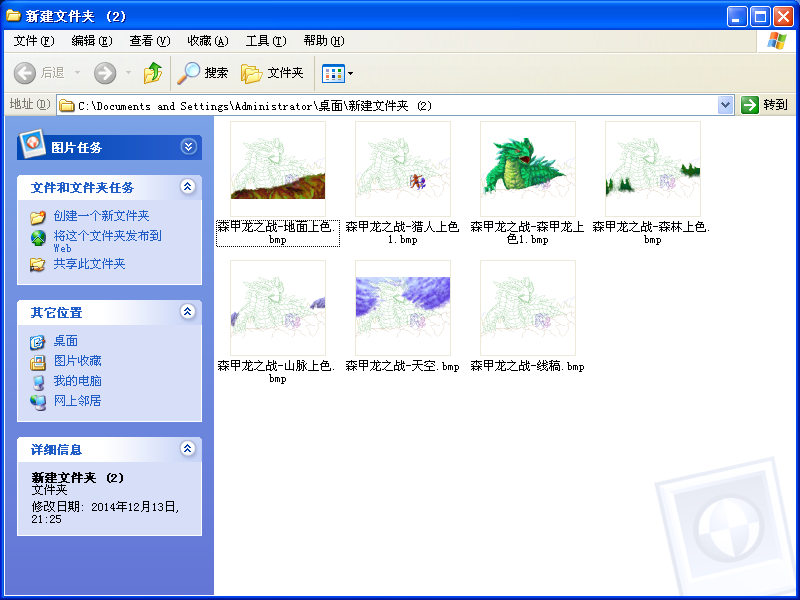The image size is (800, 600).
Task: Select thumbnail 森甲龙之战-森林上色.bmp
Action: click(653, 169)
